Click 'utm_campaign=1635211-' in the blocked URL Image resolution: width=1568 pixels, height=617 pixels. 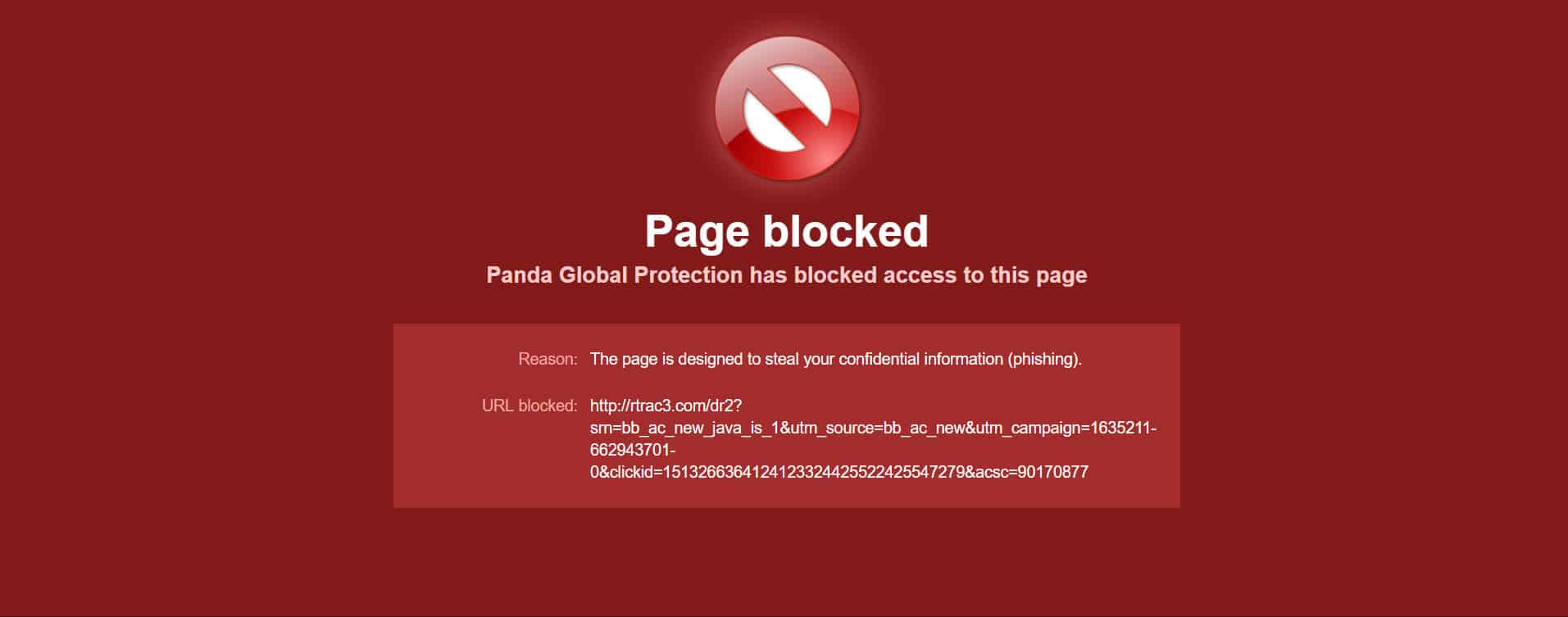click(x=1068, y=428)
